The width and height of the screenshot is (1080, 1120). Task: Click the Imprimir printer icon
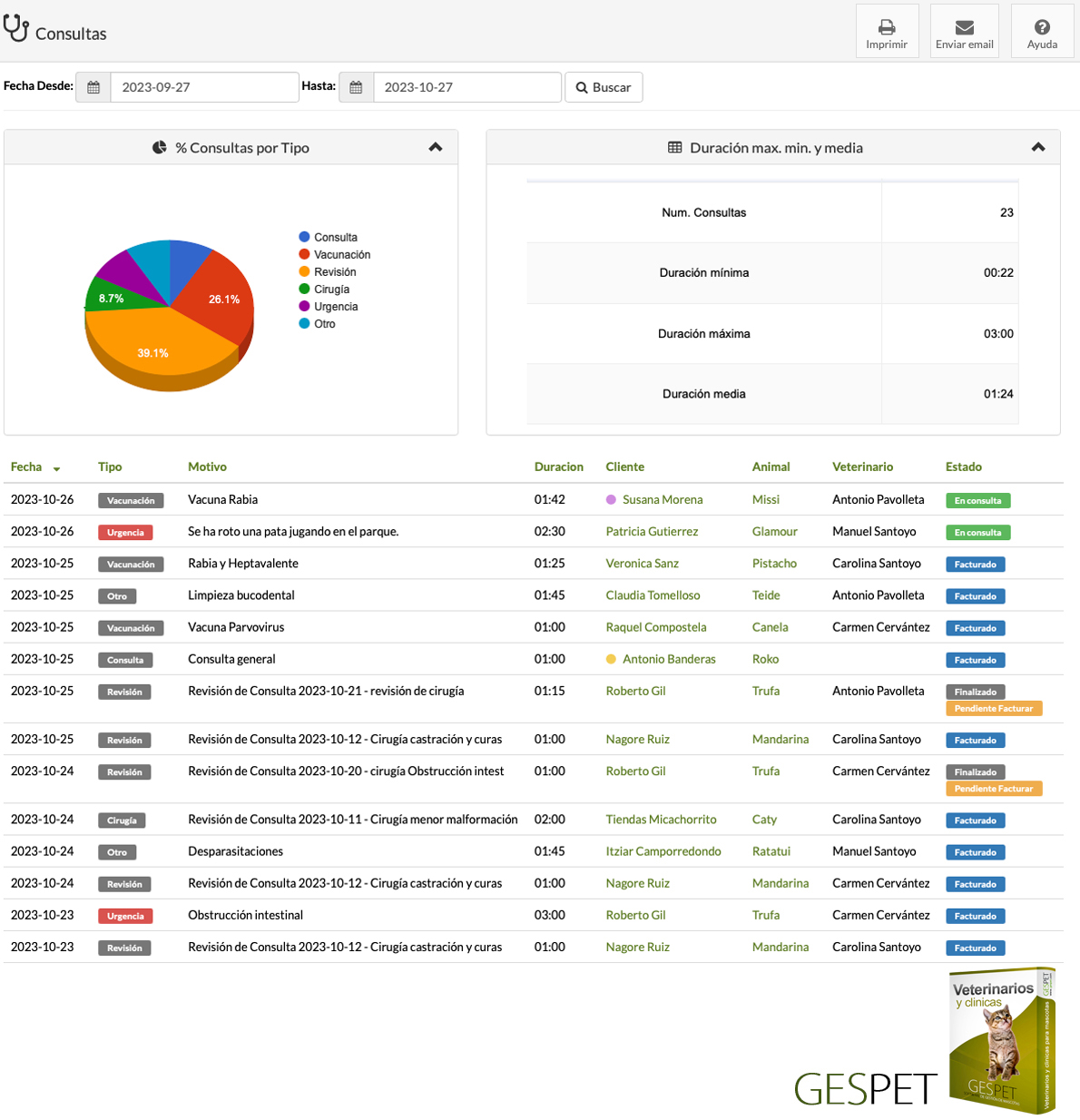tap(887, 27)
